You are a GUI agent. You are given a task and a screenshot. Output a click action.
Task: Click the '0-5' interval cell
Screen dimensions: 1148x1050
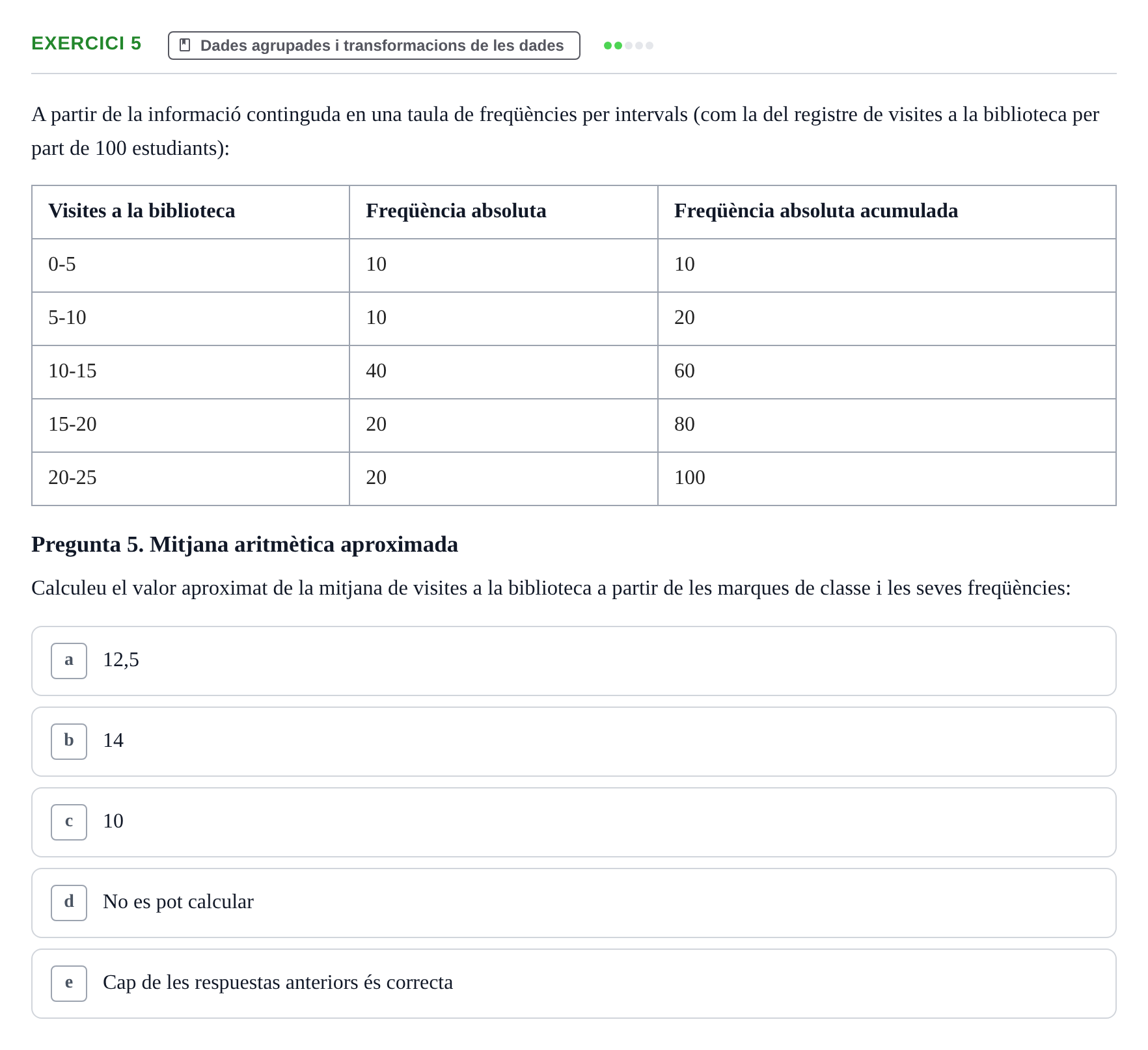191,265
